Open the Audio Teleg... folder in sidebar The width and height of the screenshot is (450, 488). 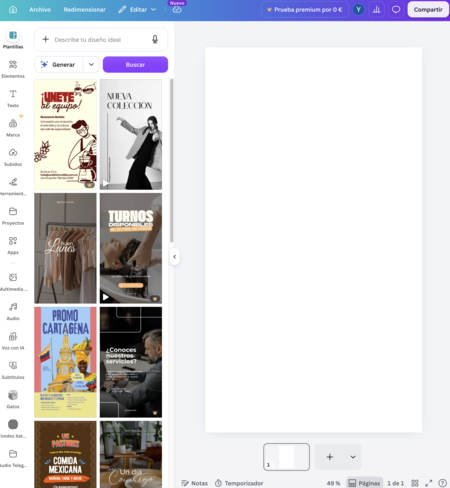pos(13,458)
